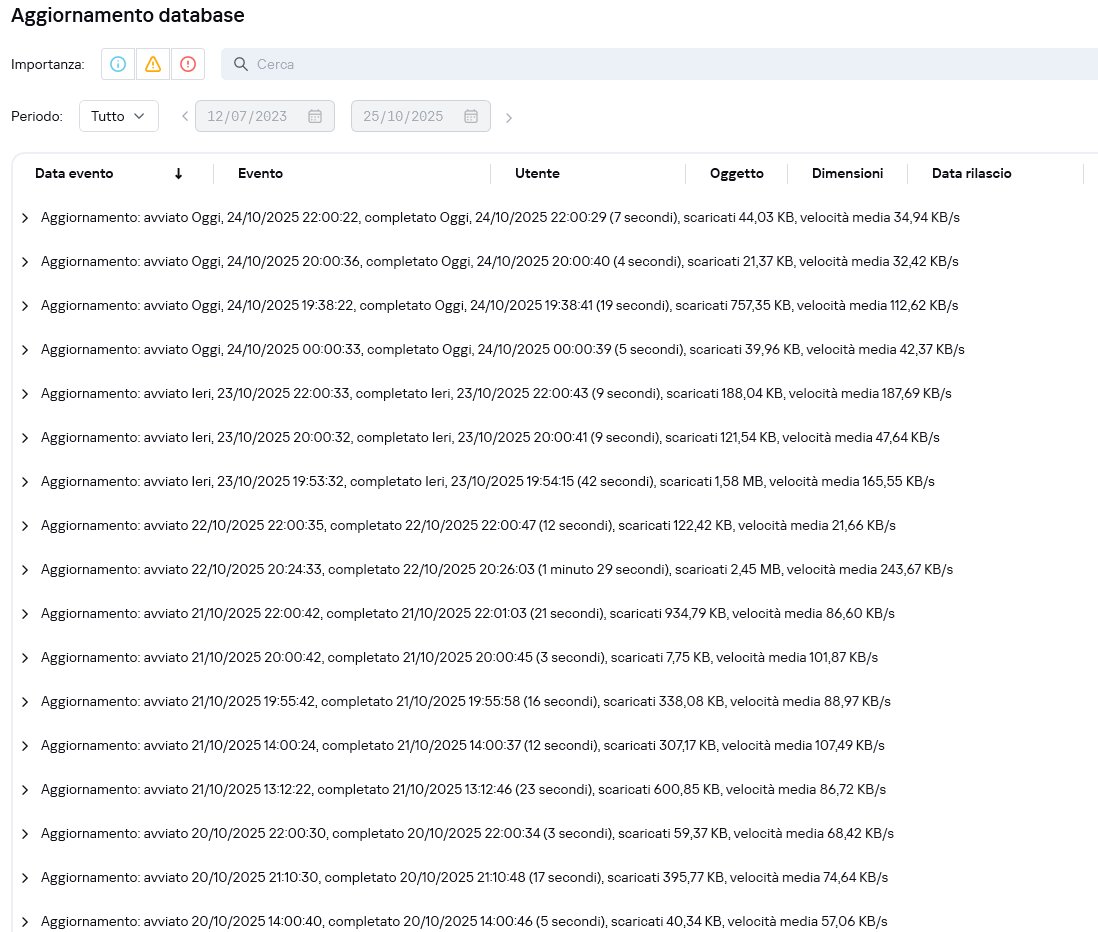This screenshot has width=1098, height=932.
Task: Open calendar for start date 12/07/2023
Action: (314, 116)
